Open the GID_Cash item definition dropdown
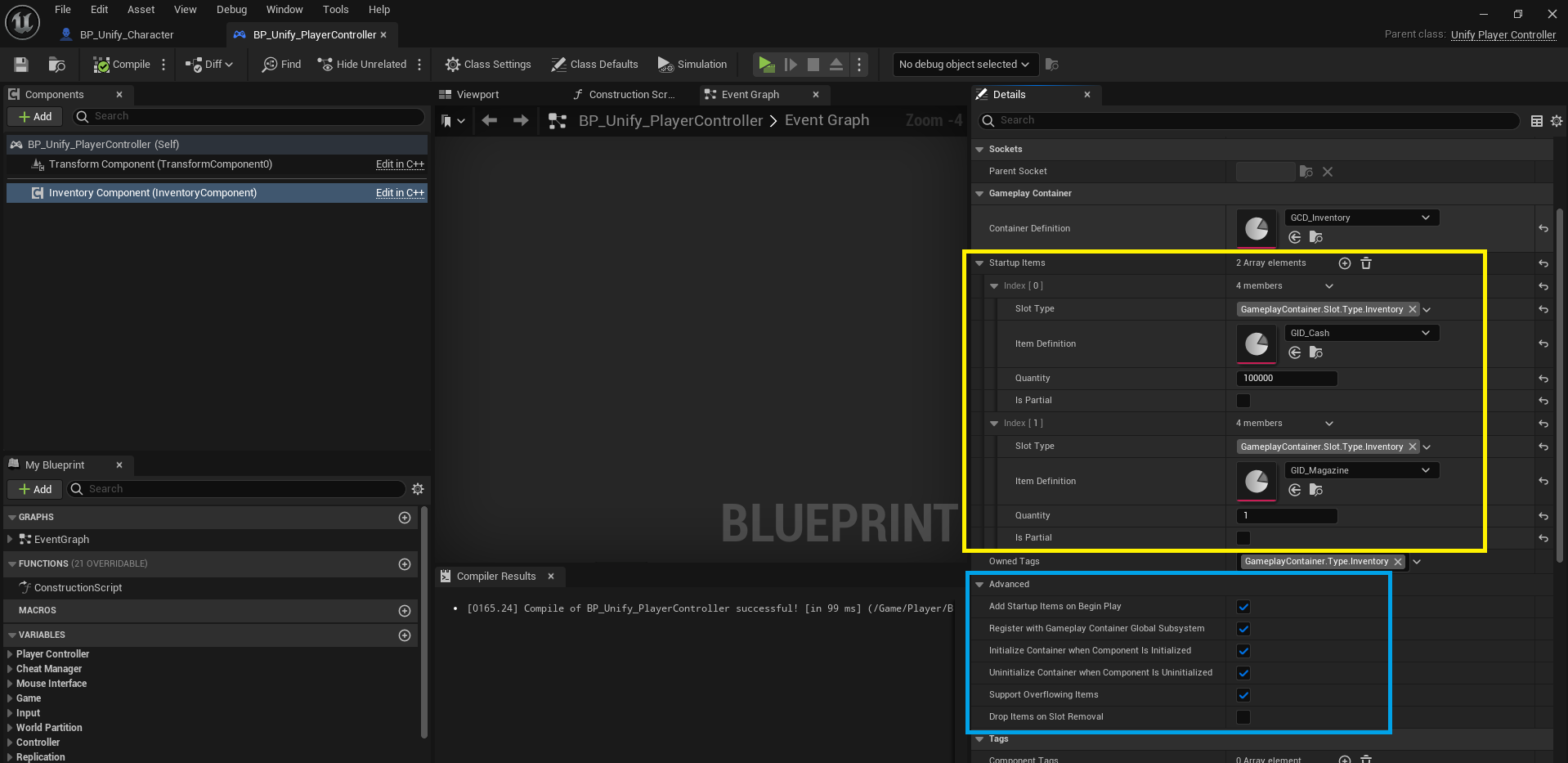The height and width of the screenshot is (763, 1568). 1362,333
